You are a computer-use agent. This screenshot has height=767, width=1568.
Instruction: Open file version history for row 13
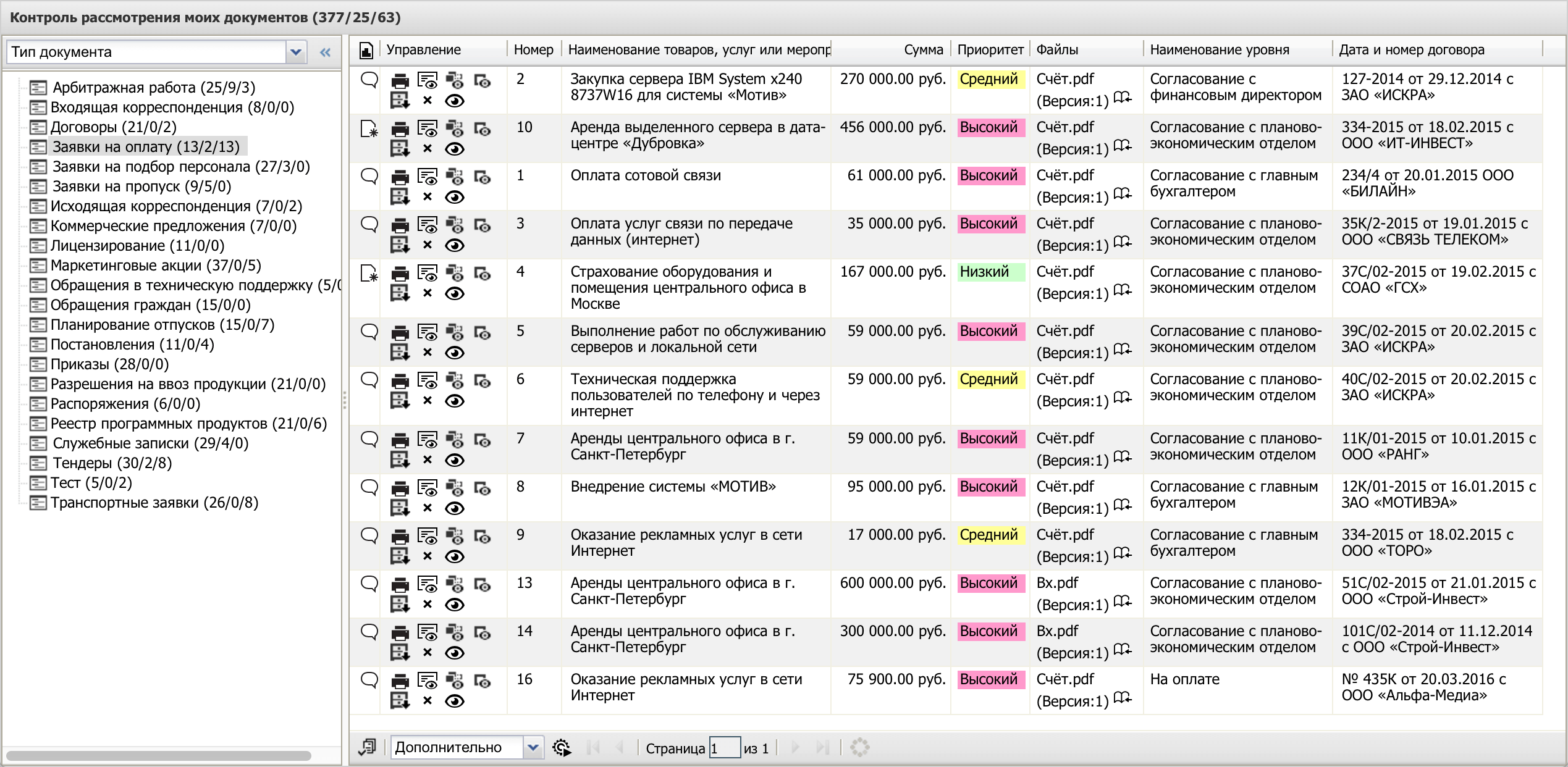coord(1122,601)
